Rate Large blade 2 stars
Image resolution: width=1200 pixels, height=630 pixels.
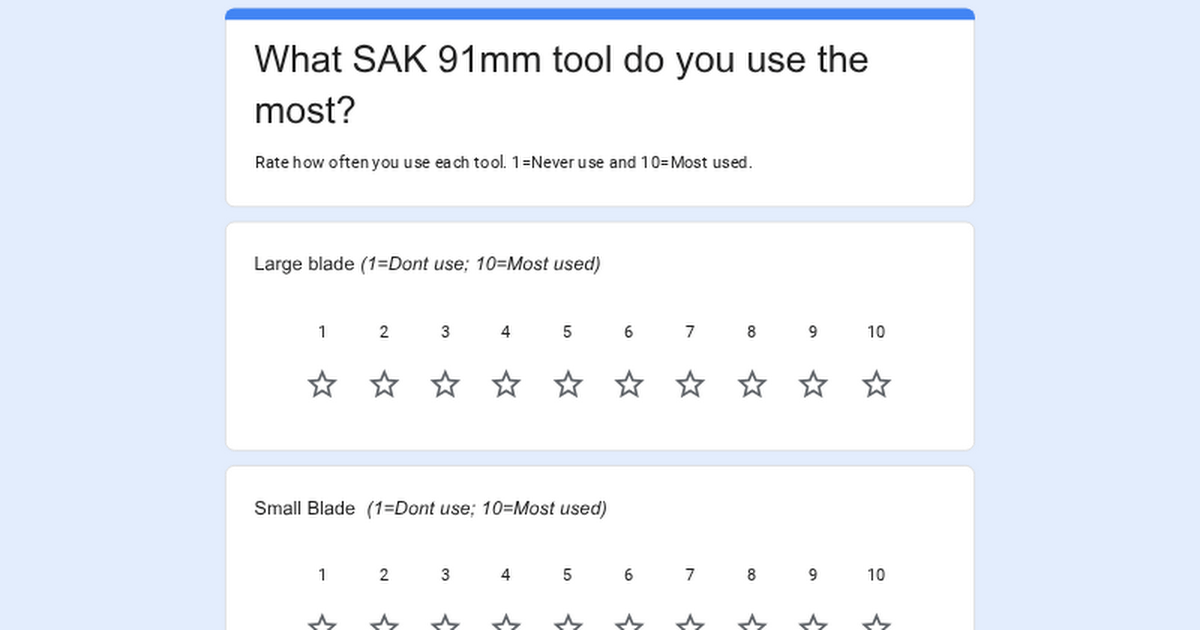(x=384, y=385)
